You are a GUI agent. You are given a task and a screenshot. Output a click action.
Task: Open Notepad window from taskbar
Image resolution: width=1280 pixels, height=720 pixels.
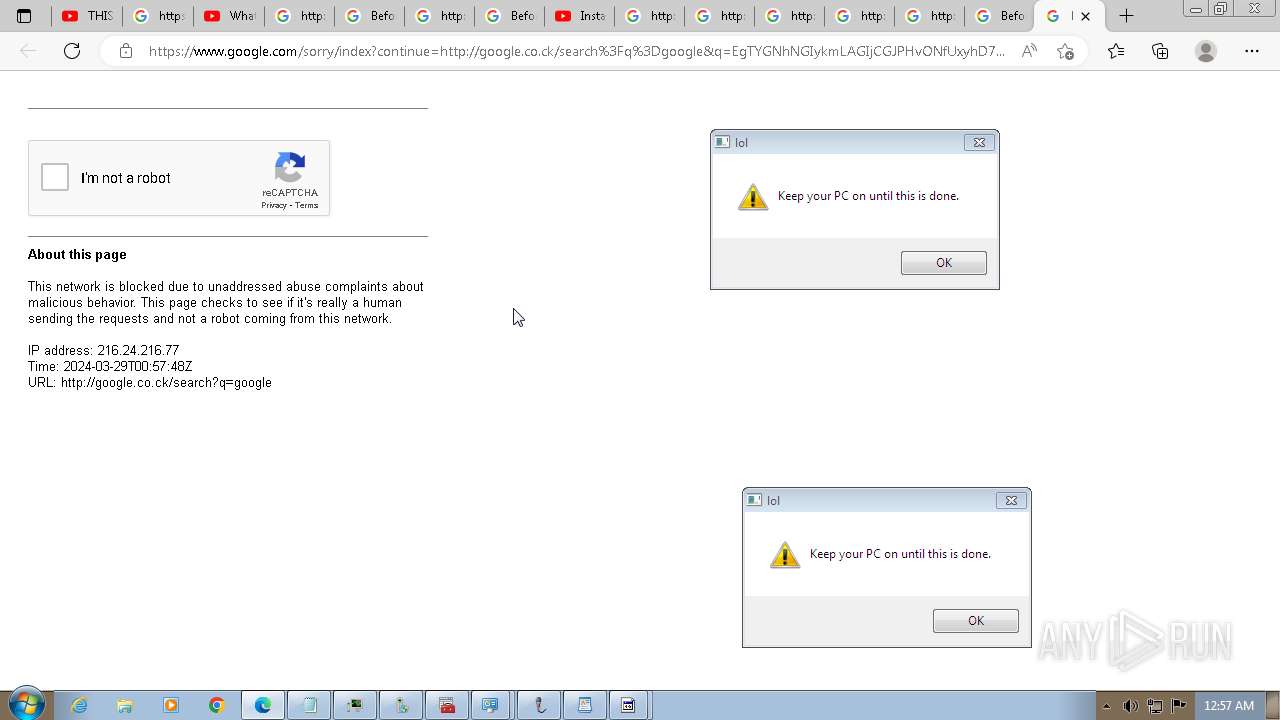pyautogui.click(x=309, y=705)
